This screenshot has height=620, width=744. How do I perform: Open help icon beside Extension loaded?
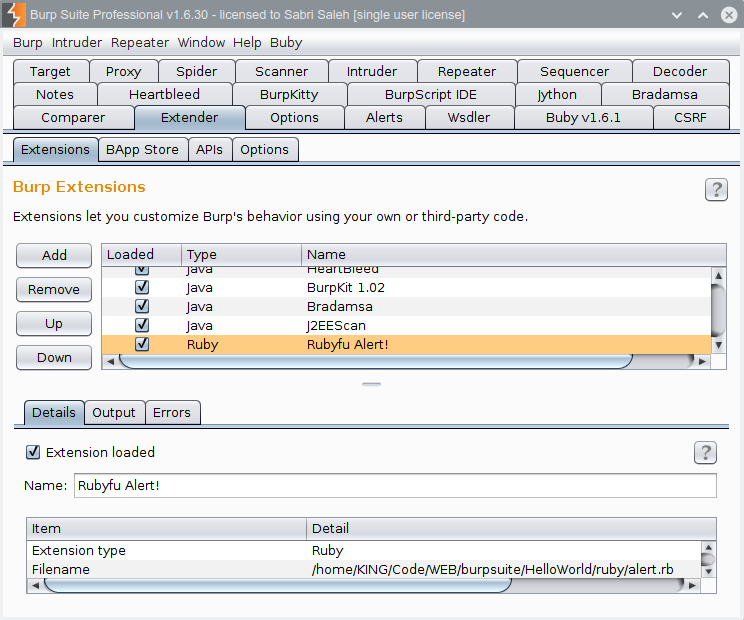point(705,453)
